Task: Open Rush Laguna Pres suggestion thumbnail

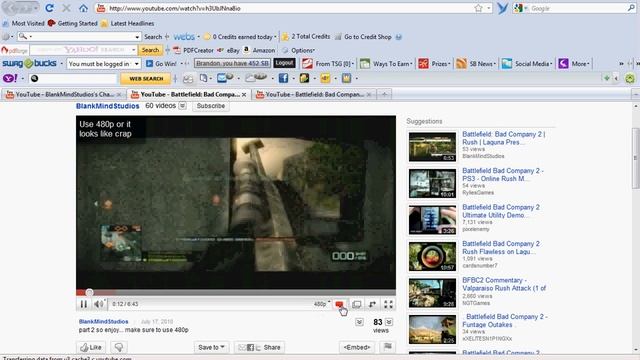Action: [x=433, y=147]
